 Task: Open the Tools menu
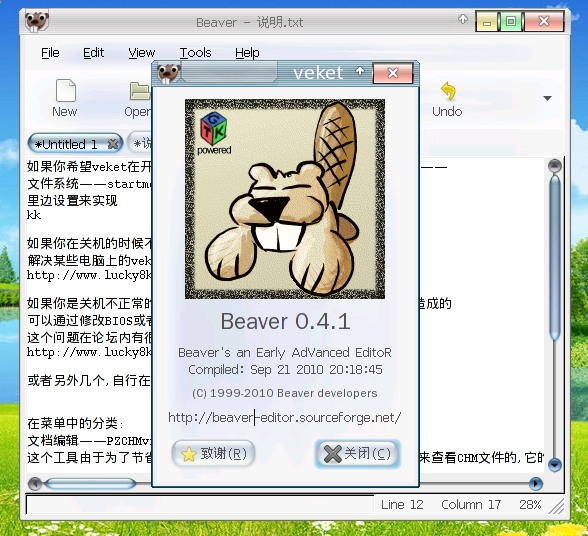pyautogui.click(x=195, y=53)
